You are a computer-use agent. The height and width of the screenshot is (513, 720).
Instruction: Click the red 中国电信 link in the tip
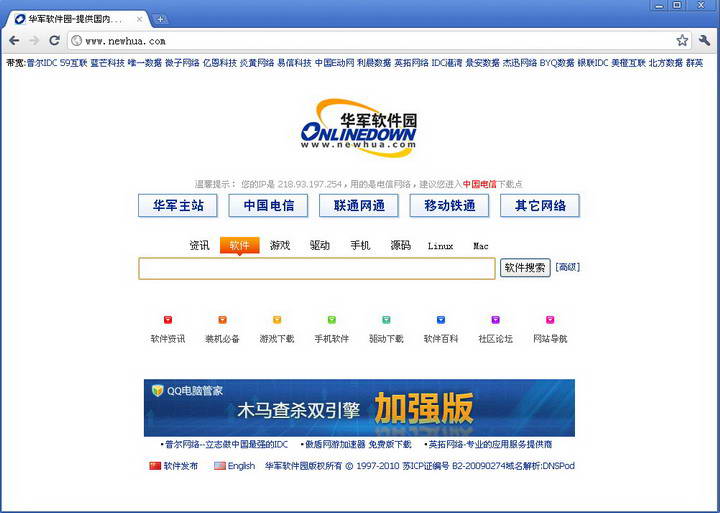point(479,184)
